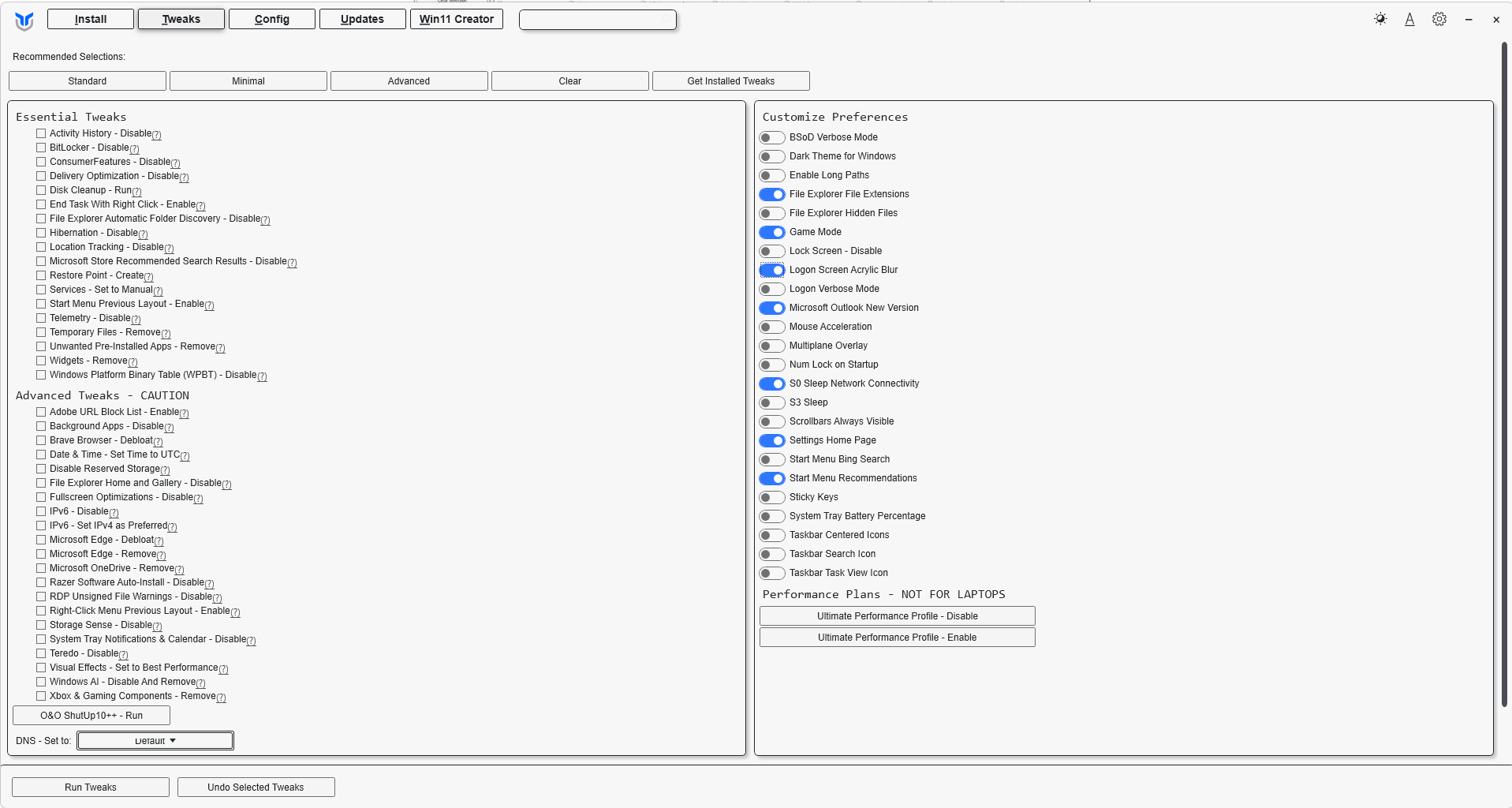
Task: Select the Standard recommended preset
Action: tap(88, 81)
